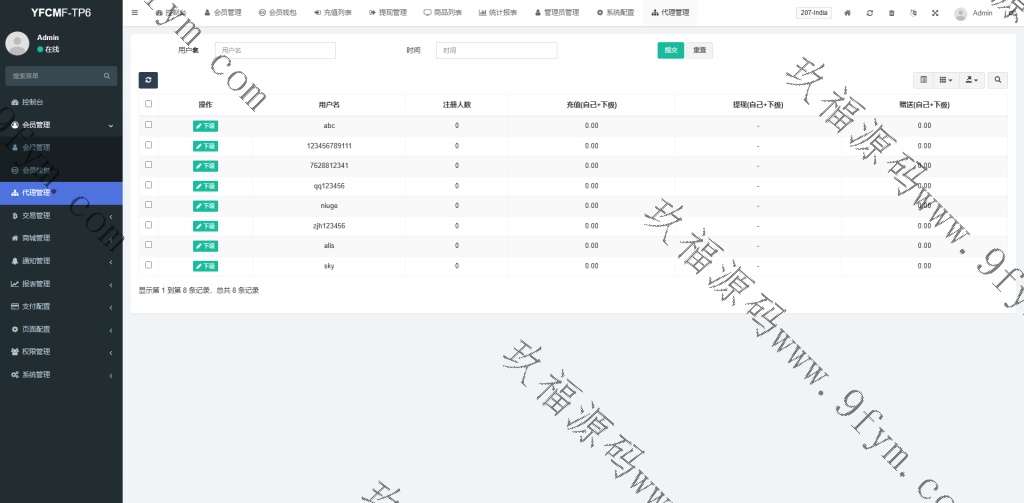
Task: Click the 用户名 input field
Action: pyautogui.click(x=275, y=50)
